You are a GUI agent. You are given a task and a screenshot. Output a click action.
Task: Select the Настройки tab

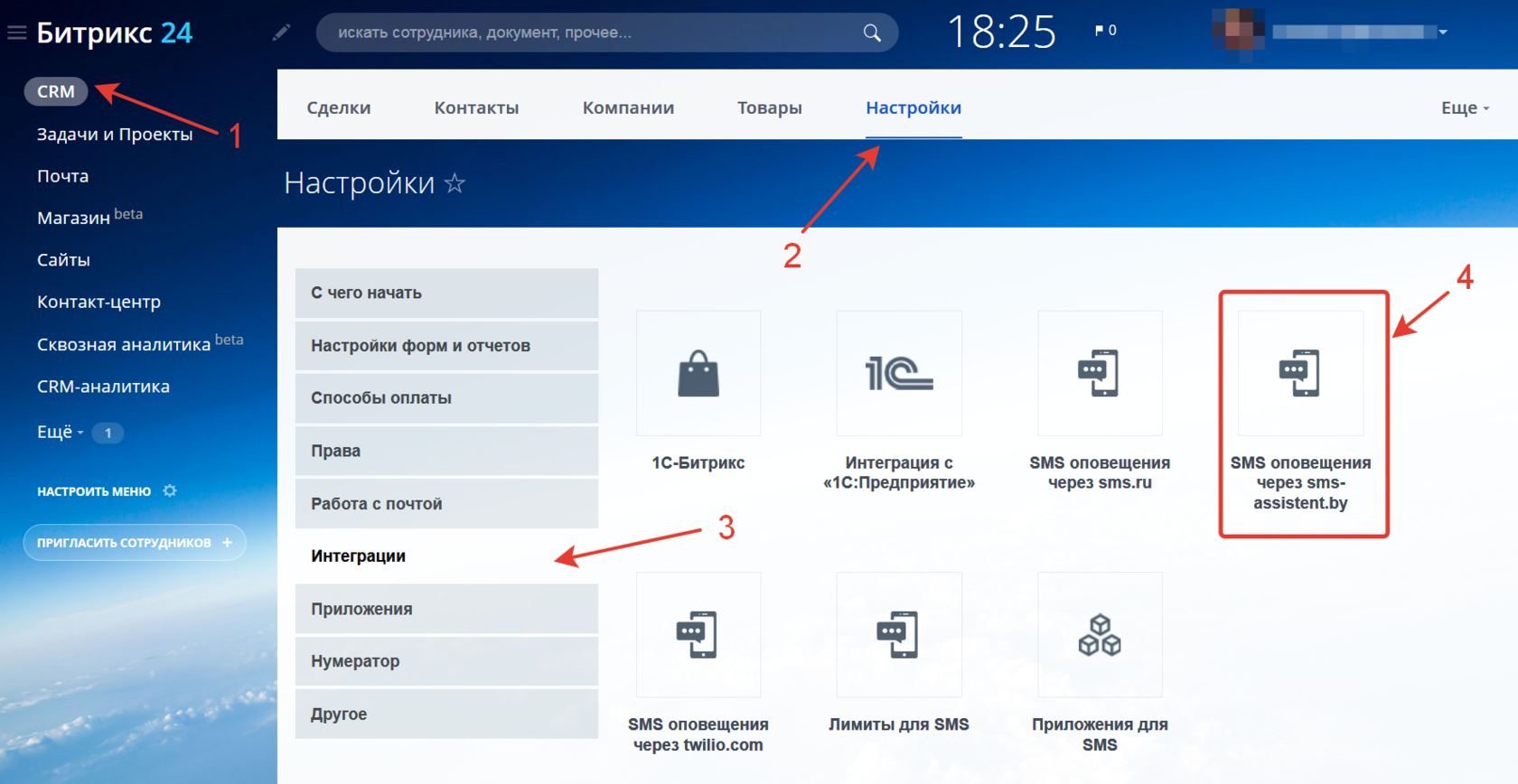pos(914,107)
